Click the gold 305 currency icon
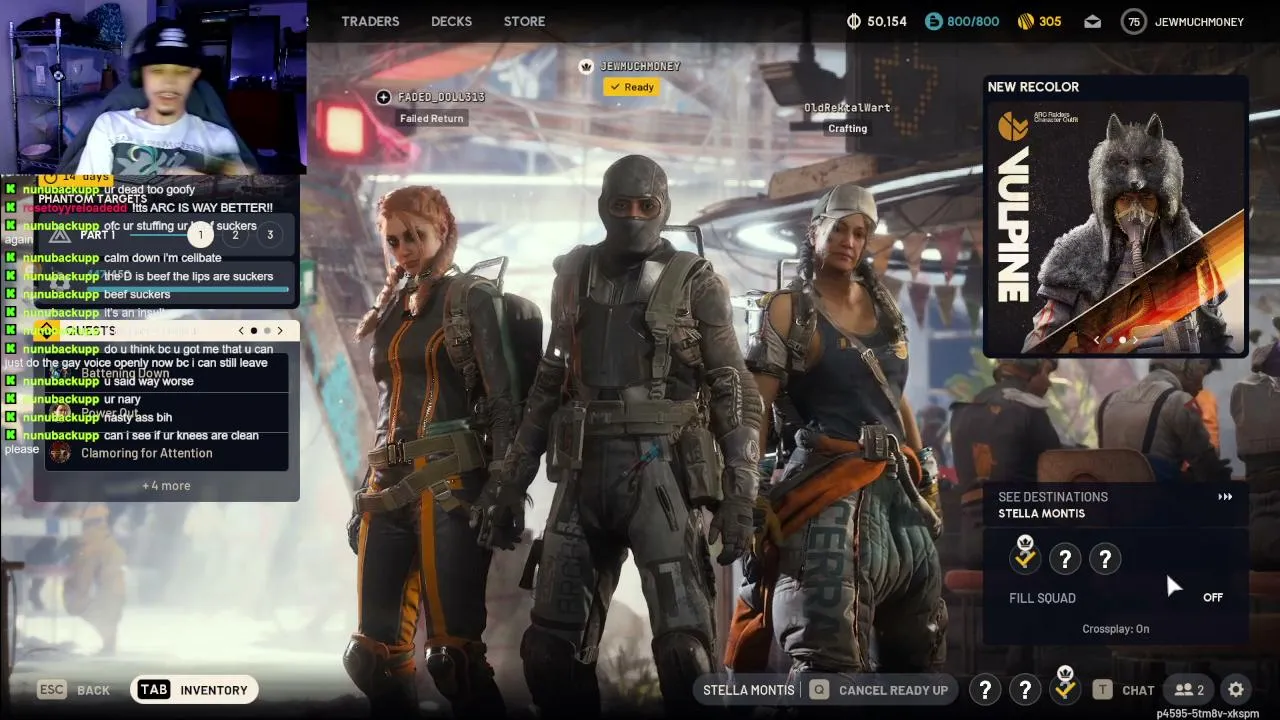Screen dimensions: 1280x720 (x=1025, y=21)
